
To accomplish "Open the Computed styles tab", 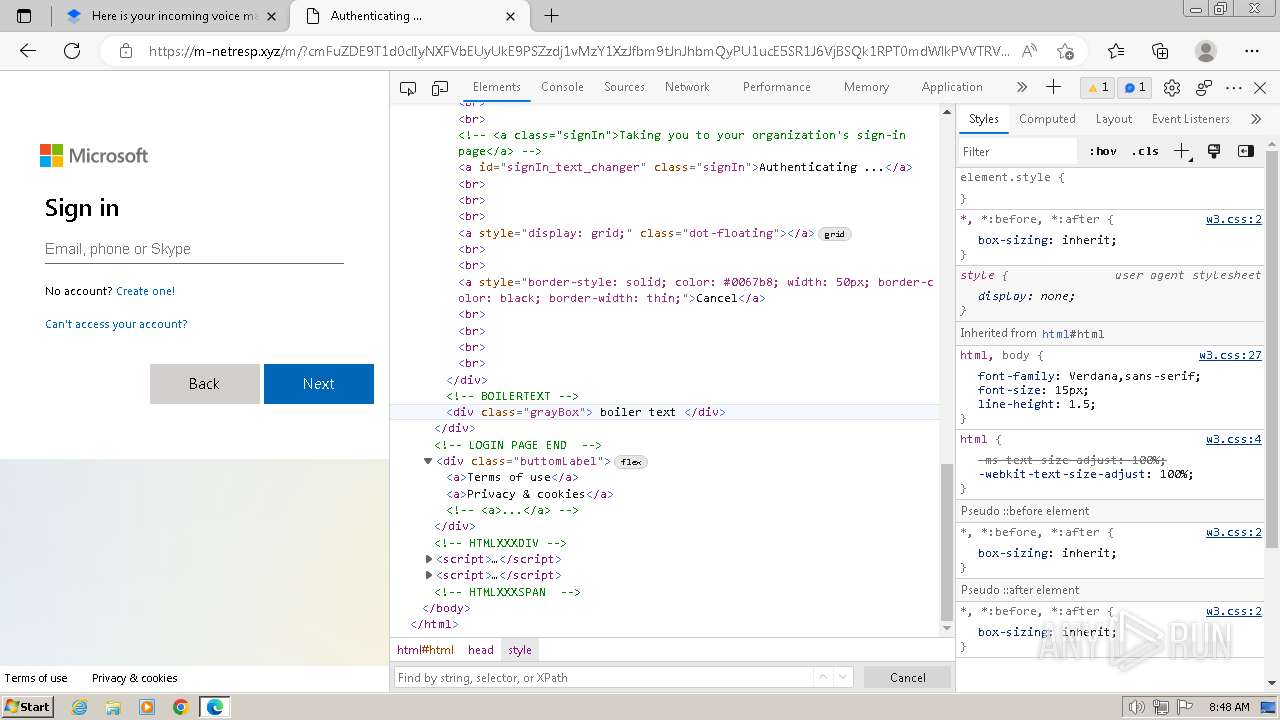I will point(1047,119).
